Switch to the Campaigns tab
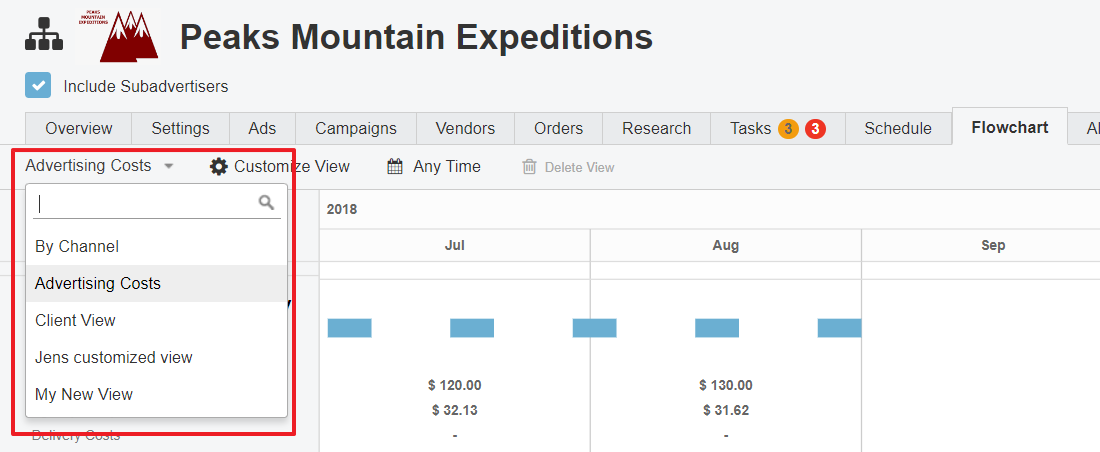1100x452 pixels. (x=355, y=129)
